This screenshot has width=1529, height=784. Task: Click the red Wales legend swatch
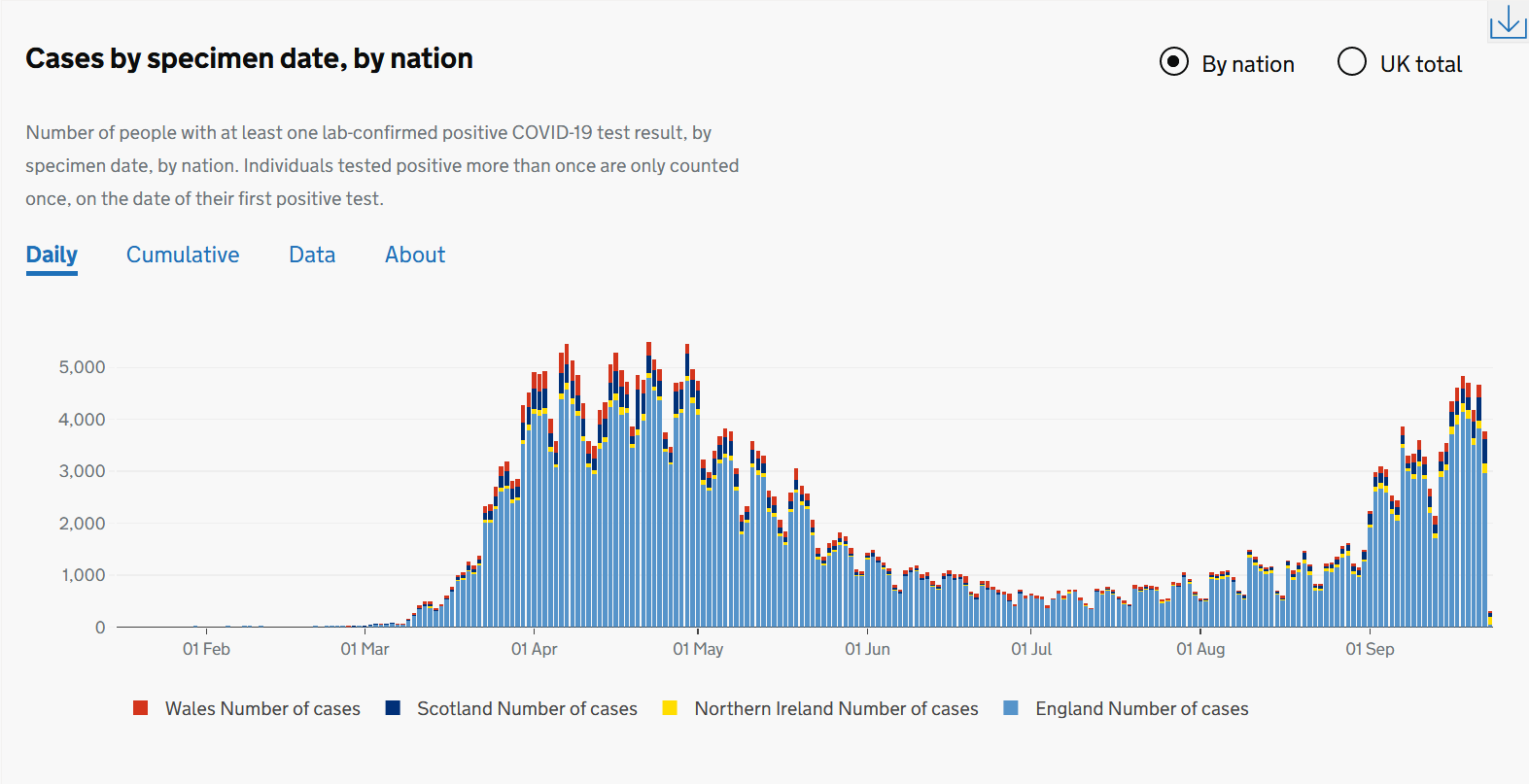pyautogui.click(x=141, y=708)
